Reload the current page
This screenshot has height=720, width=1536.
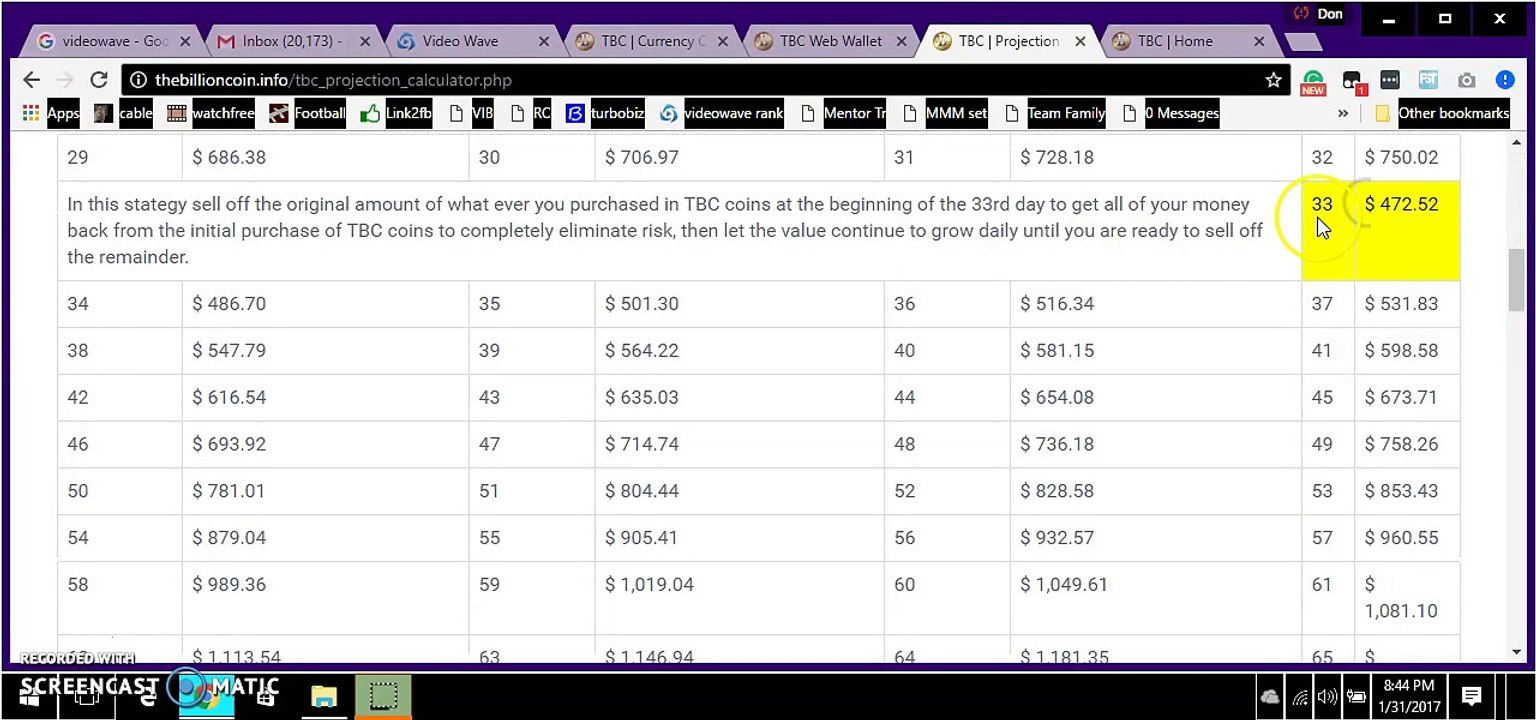pyautogui.click(x=98, y=80)
